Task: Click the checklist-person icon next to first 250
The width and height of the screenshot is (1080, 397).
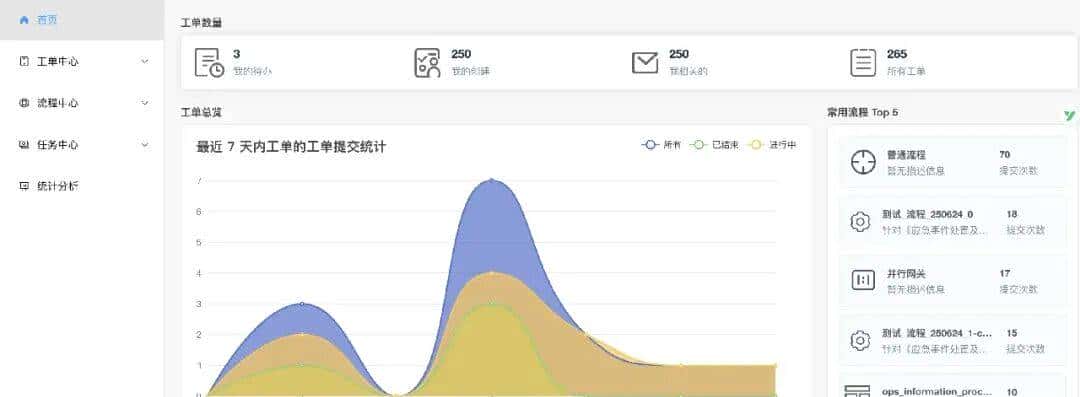Action: 427,63
